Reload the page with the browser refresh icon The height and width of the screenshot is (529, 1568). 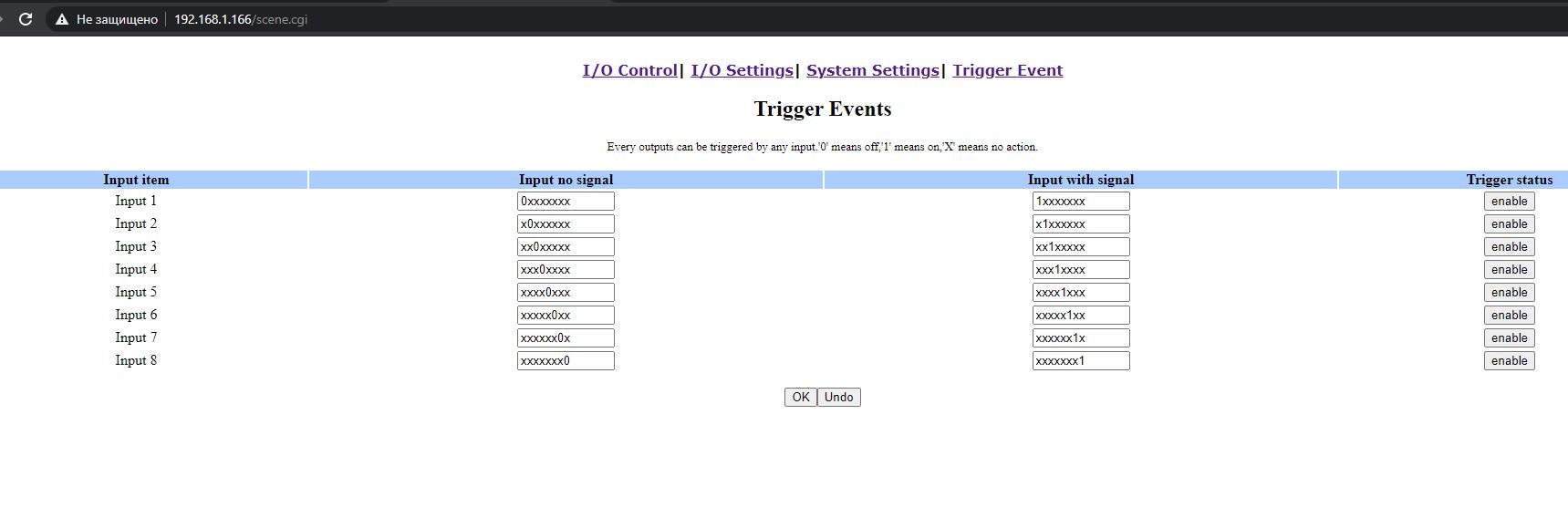point(26,19)
